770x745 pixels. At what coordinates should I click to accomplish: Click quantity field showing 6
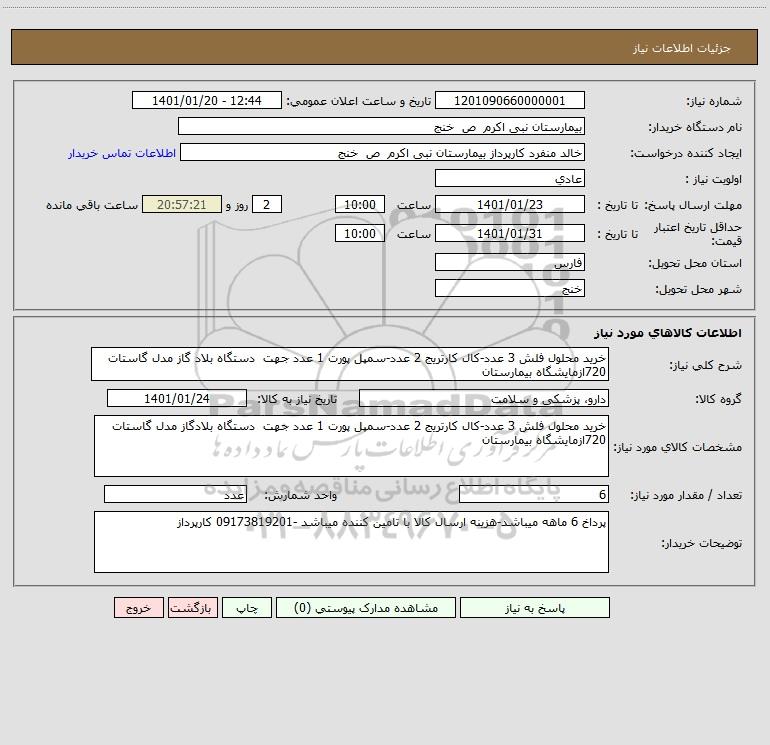click(x=534, y=494)
